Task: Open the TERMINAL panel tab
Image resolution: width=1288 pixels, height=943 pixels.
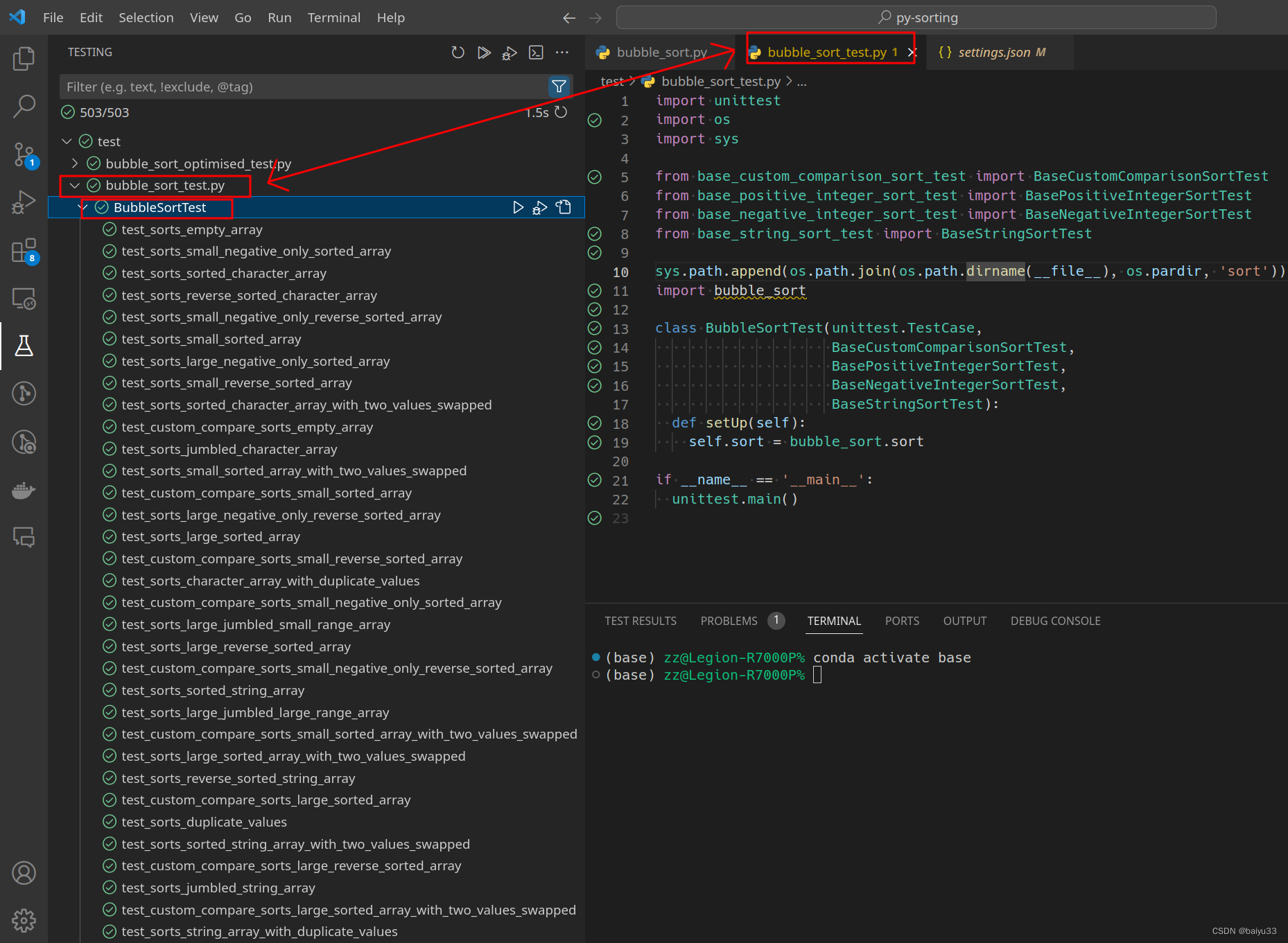Action: pos(834,621)
